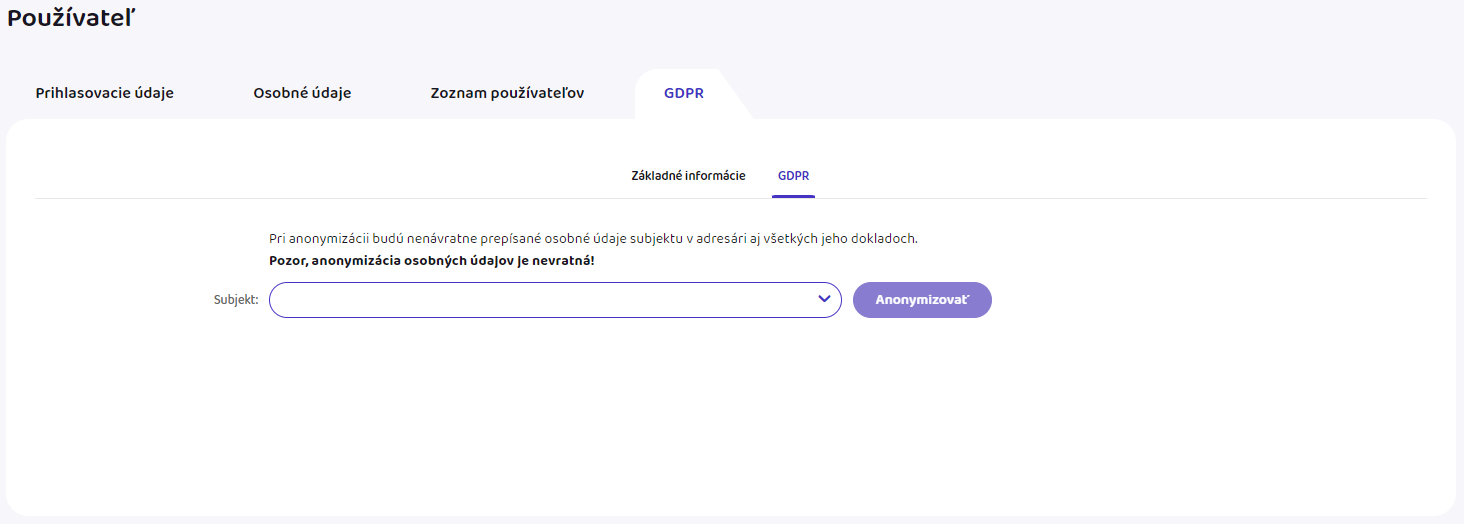Click the Pri anonymizácii description sentence

click(593, 239)
